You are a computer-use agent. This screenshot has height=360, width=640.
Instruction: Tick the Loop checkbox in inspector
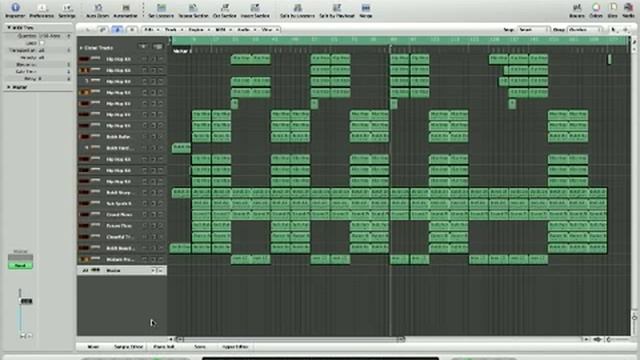tap(42, 43)
